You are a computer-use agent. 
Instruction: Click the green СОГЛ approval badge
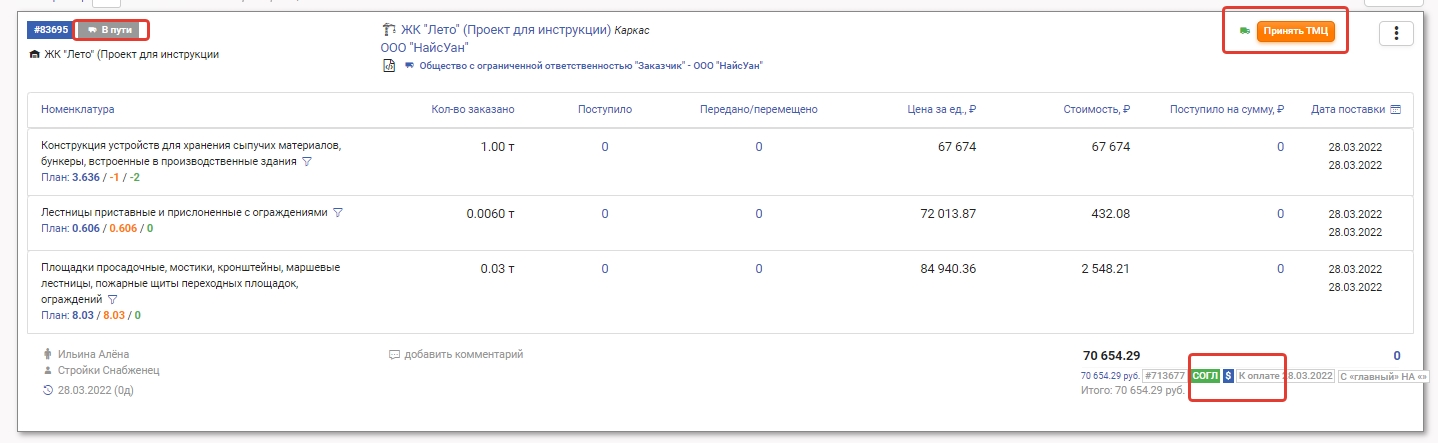click(1205, 376)
